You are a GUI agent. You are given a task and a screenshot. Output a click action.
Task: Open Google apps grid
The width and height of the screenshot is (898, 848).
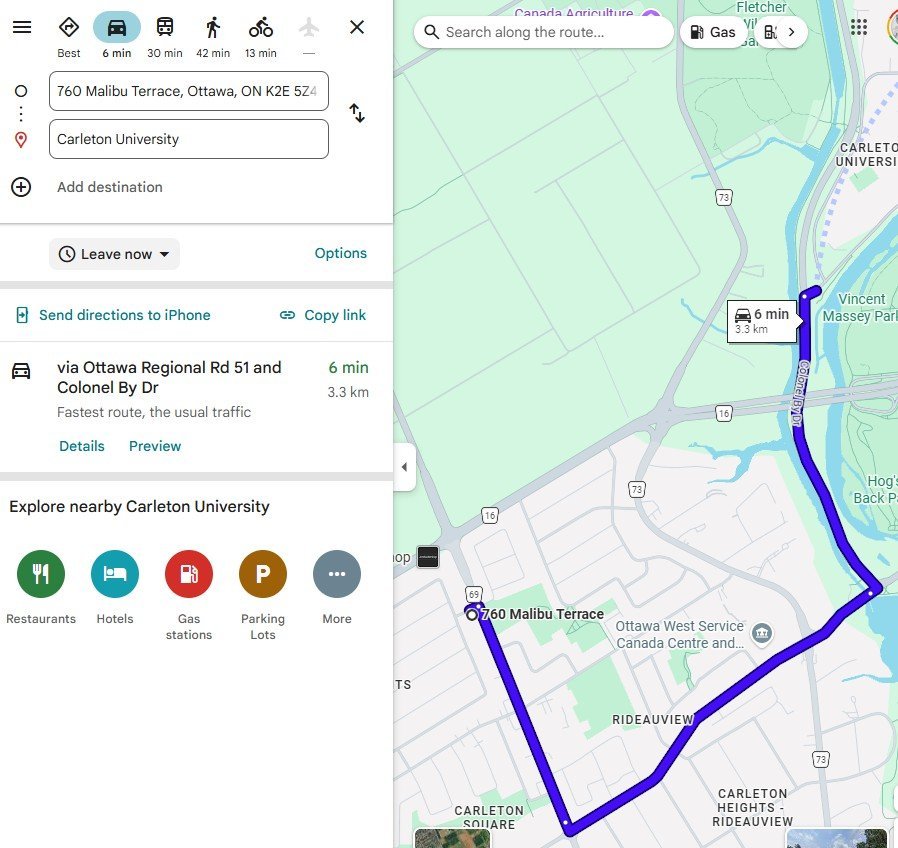pos(858,27)
